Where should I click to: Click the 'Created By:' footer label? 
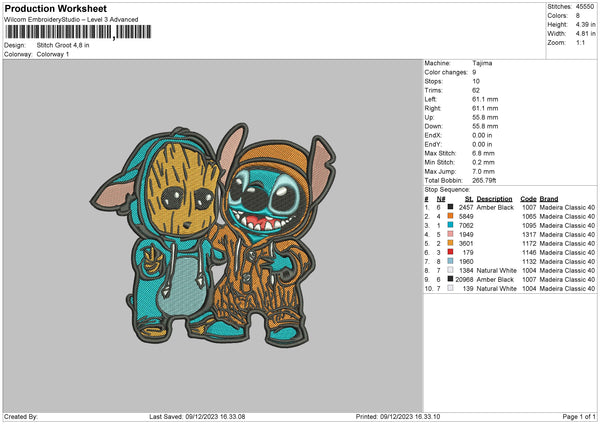pyautogui.click(x=21, y=417)
